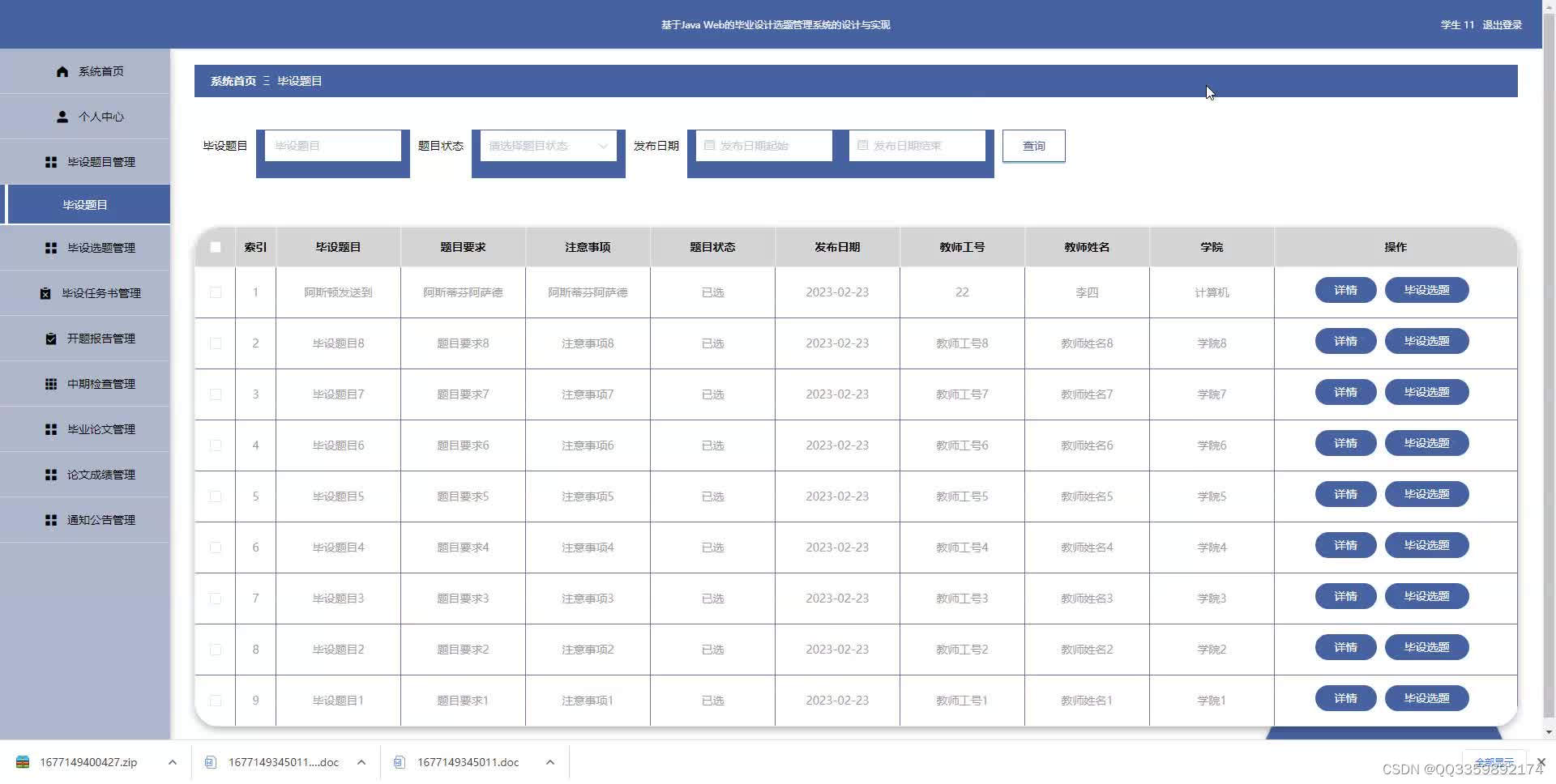Screen dimensions: 1556x784
Task: Open 论文成绩管理 menu
Action: [85, 475]
